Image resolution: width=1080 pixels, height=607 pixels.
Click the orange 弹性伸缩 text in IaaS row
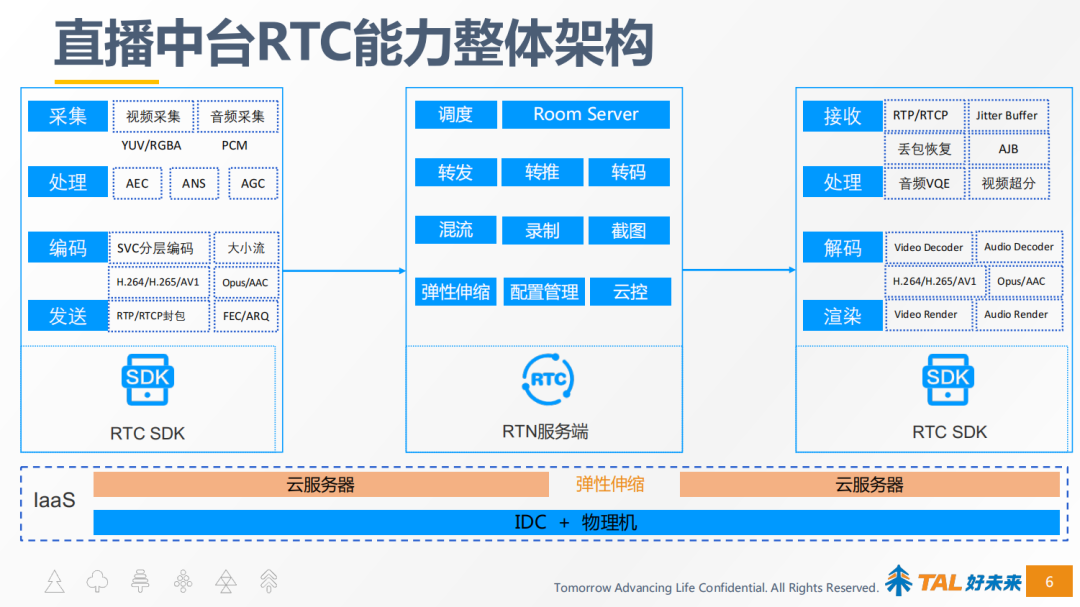click(x=610, y=484)
